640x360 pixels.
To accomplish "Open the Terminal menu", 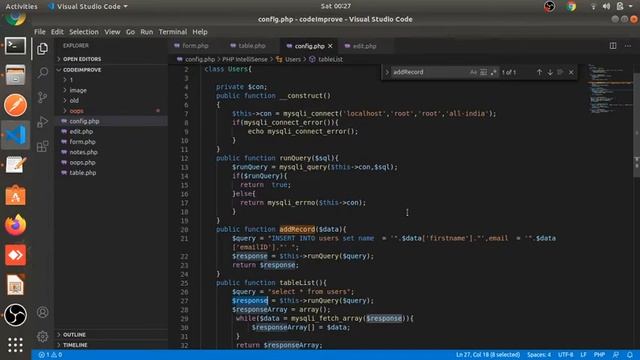I will coord(173,32).
